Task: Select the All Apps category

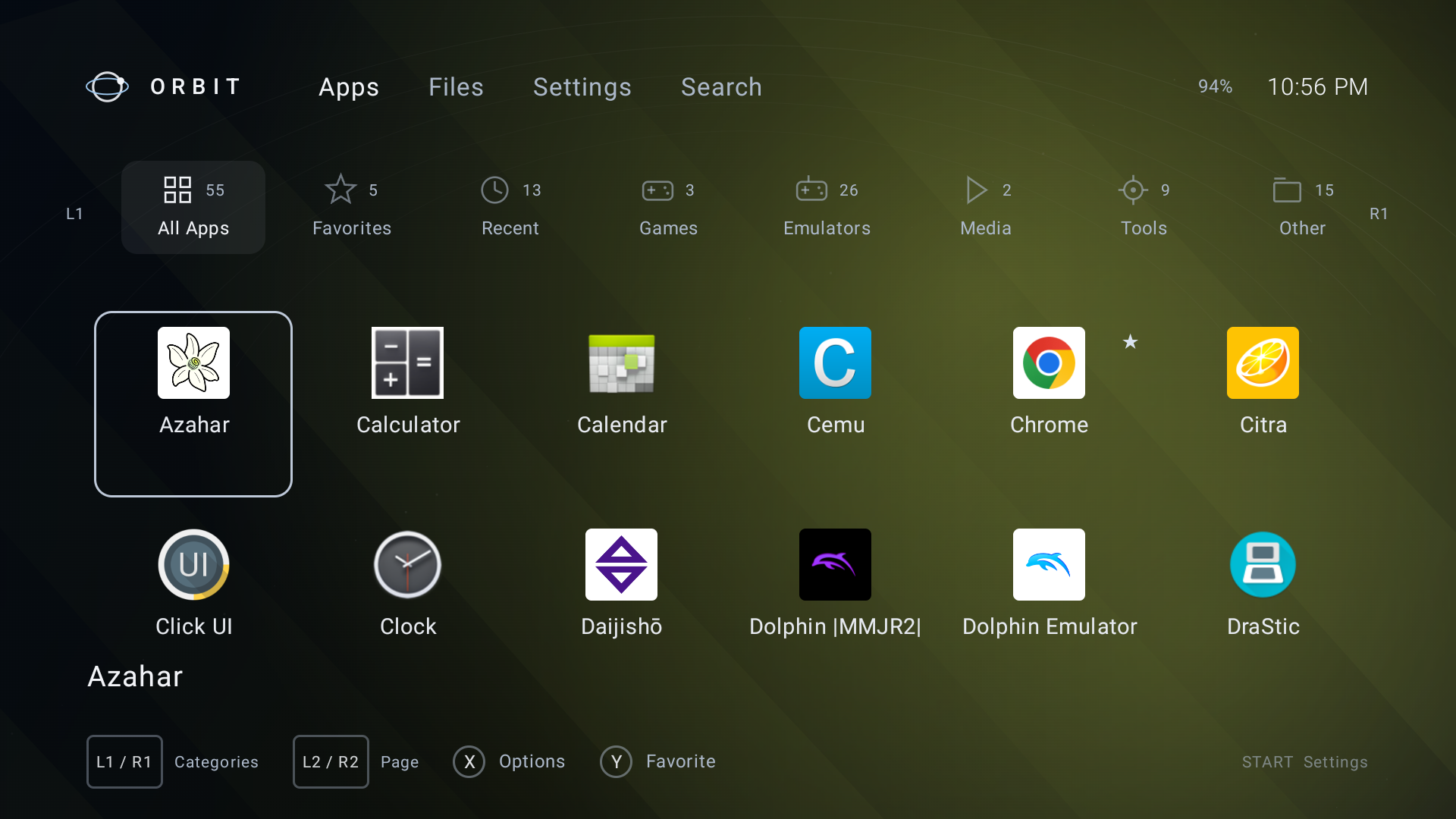Action: point(193,207)
